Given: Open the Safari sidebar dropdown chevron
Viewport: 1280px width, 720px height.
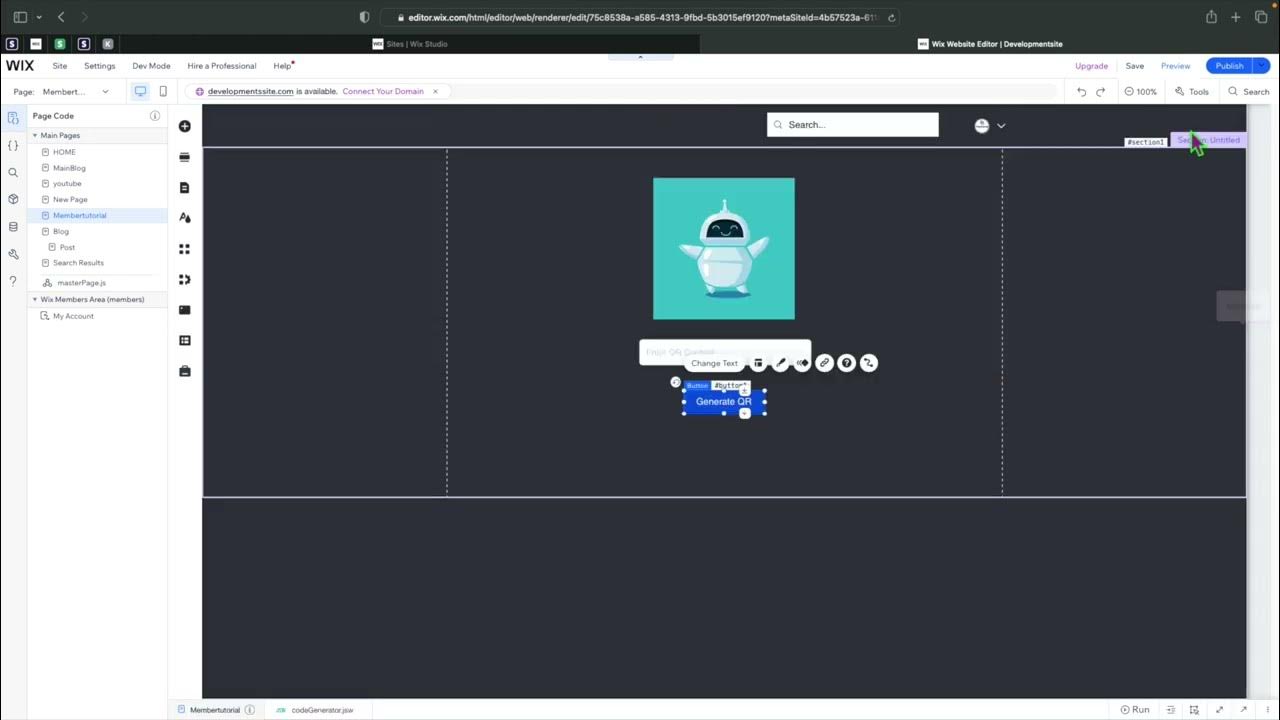Looking at the screenshot, I should pos(39,17).
